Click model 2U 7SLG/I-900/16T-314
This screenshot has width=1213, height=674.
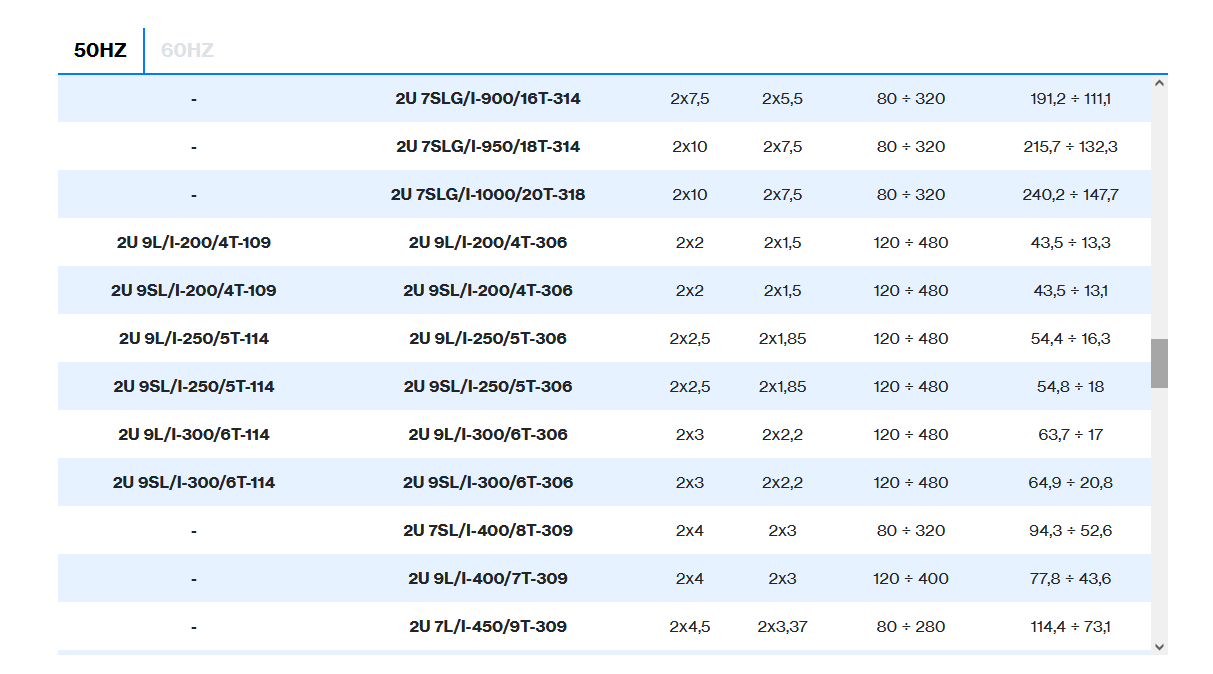point(487,99)
